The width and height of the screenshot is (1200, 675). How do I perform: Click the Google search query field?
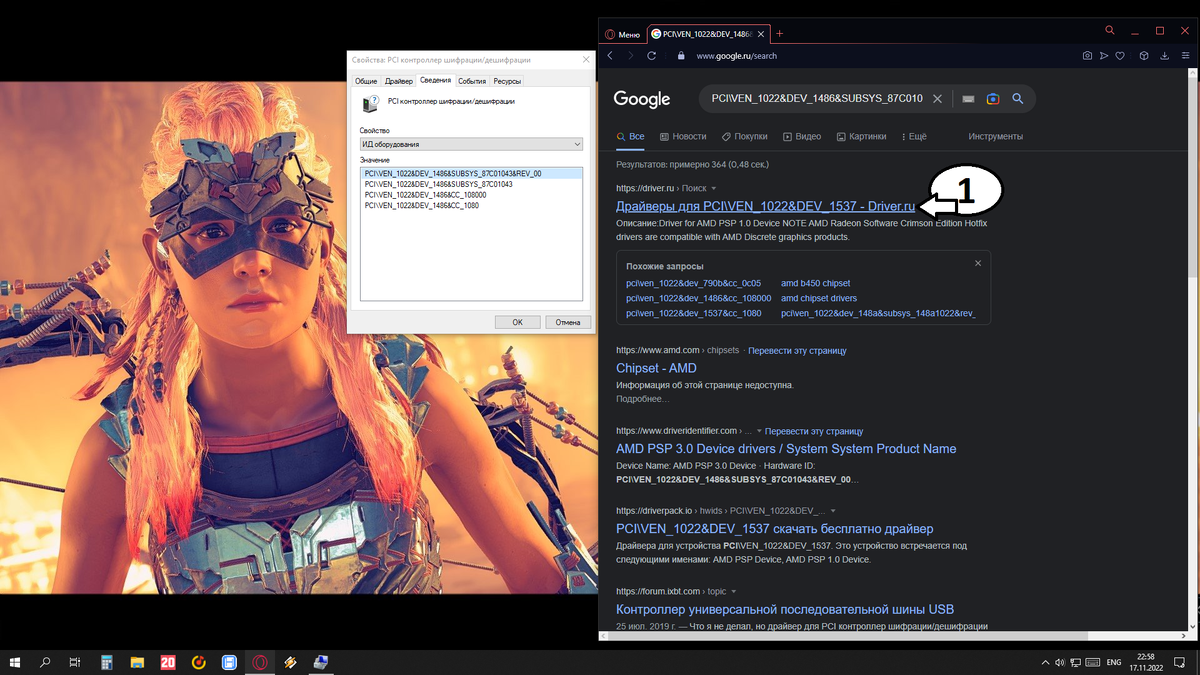(x=817, y=99)
